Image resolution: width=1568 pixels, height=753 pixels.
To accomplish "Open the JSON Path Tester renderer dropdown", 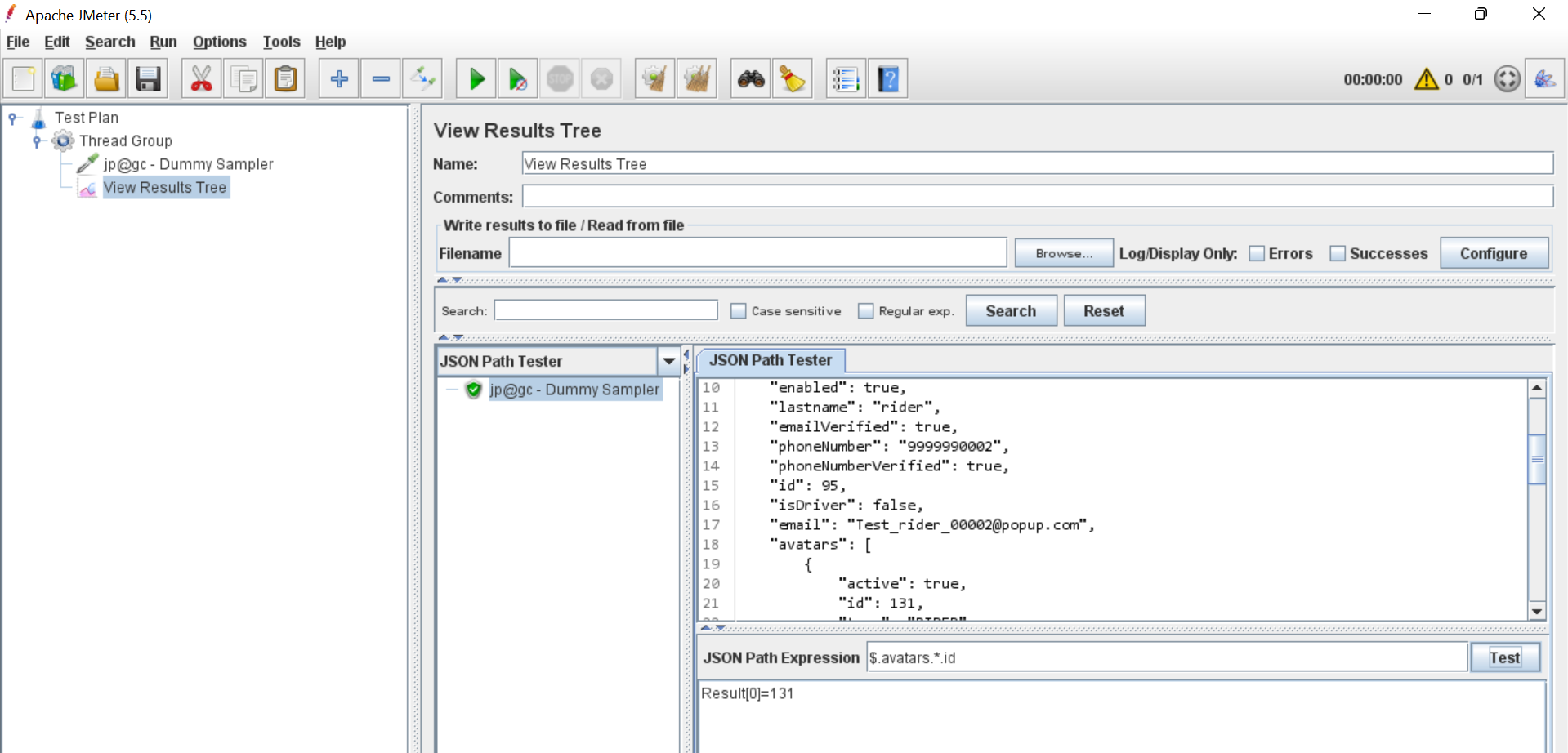I will point(668,361).
